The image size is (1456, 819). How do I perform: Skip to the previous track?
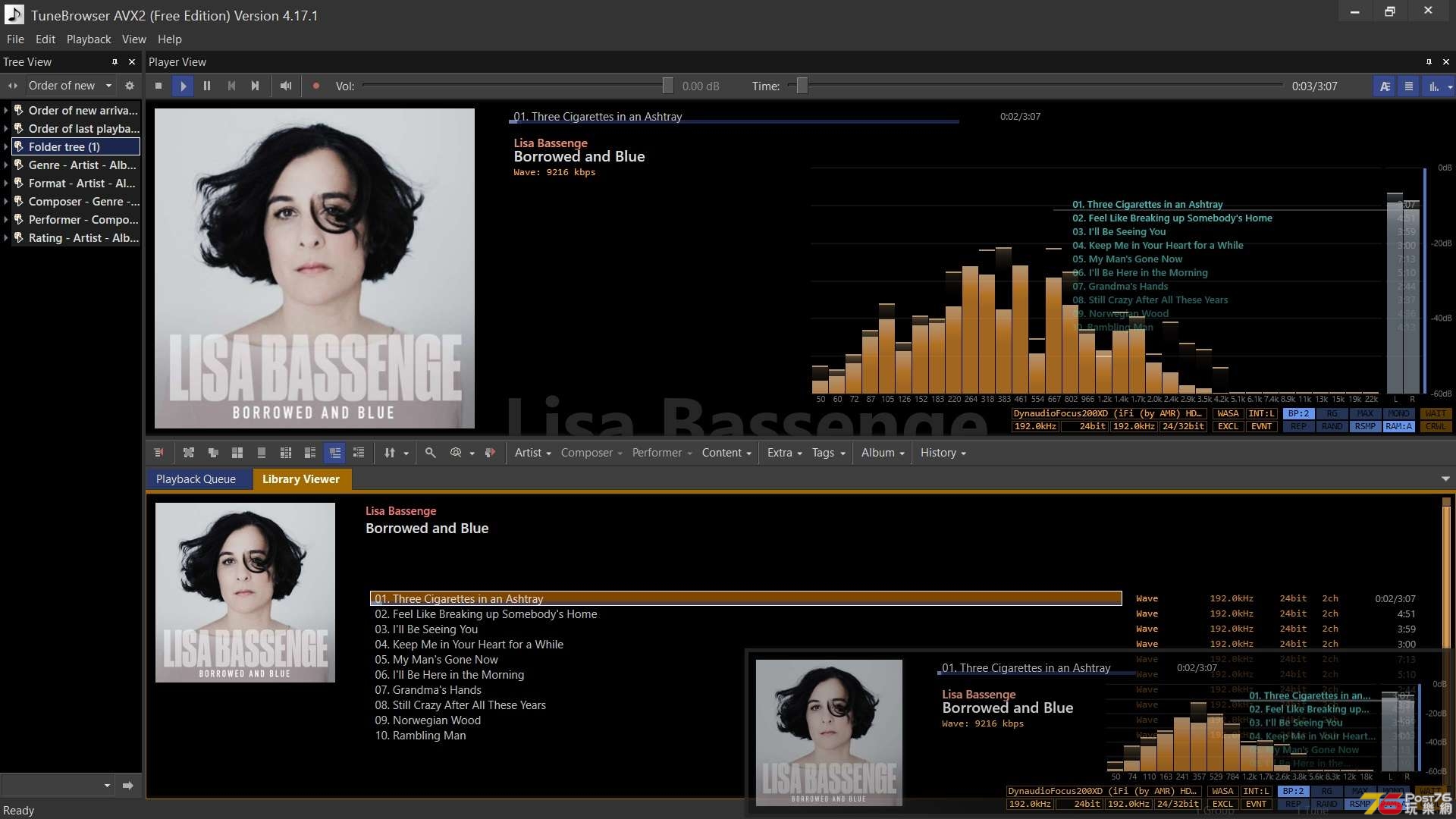[x=231, y=86]
